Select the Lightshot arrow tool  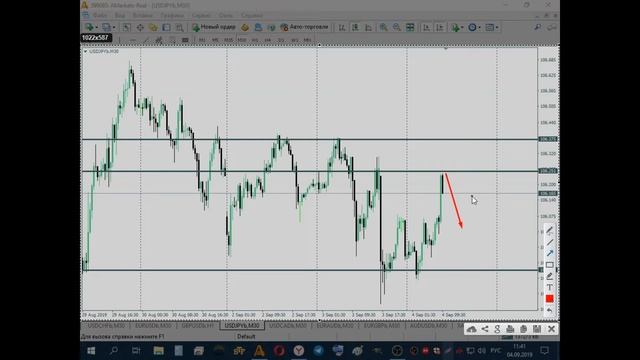point(549,253)
